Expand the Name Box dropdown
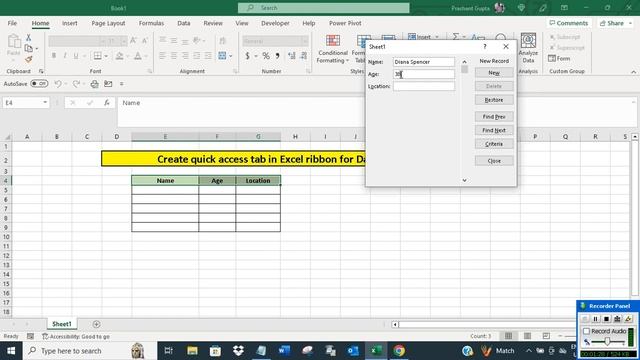The height and width of the screenshot is (360, 640). pos(45,102)
